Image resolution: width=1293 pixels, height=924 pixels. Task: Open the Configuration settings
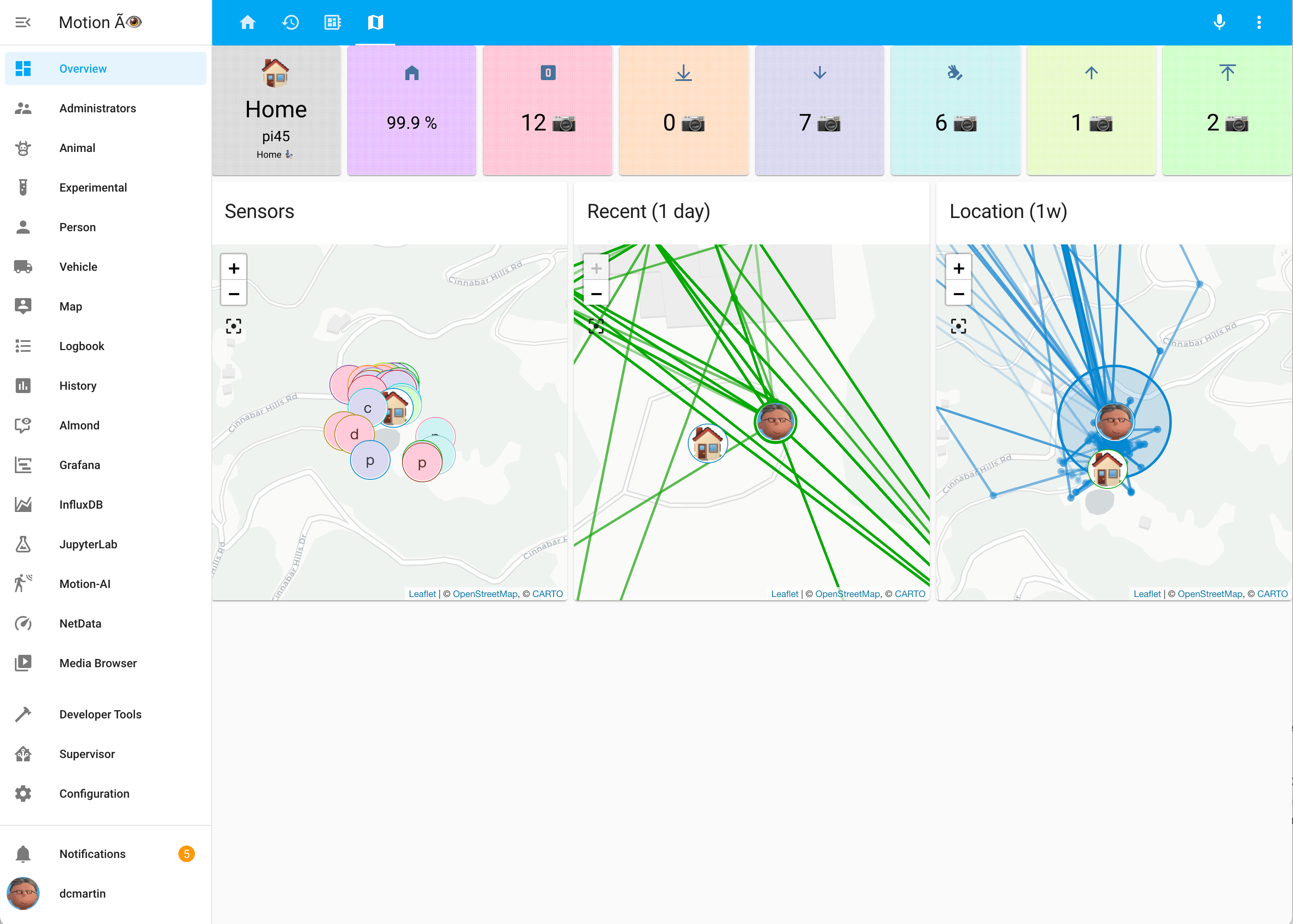tap(95, 794)
